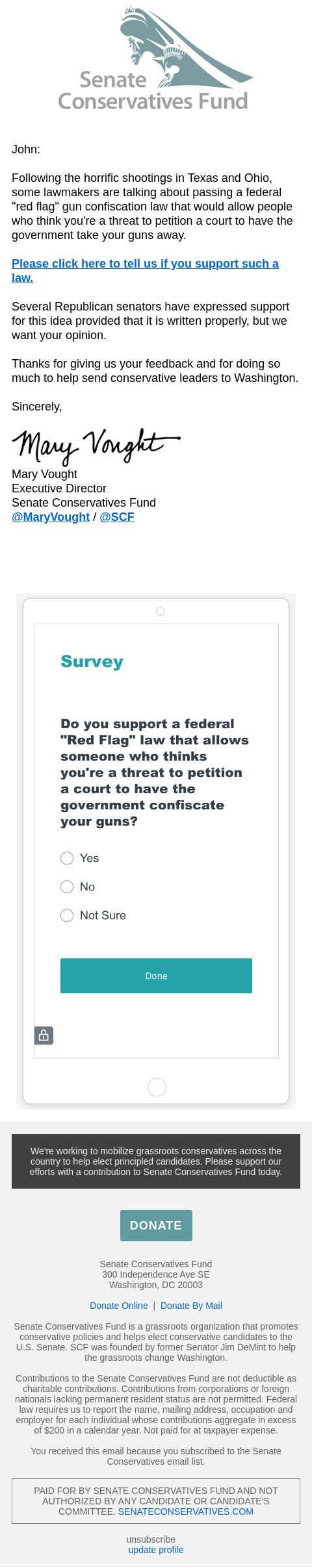Click the DONATE button
Screen dimensions: 312x1568
(156, 1225)
